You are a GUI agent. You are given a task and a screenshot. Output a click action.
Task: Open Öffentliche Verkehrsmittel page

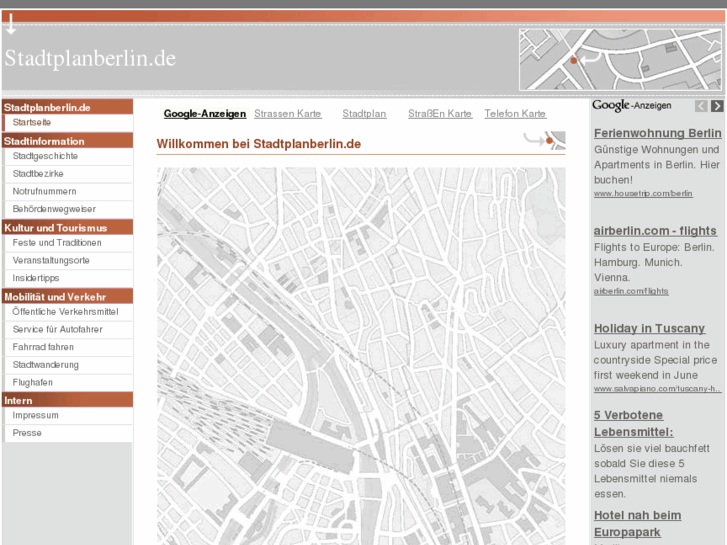pyautogui.click(x=65, y=312)
